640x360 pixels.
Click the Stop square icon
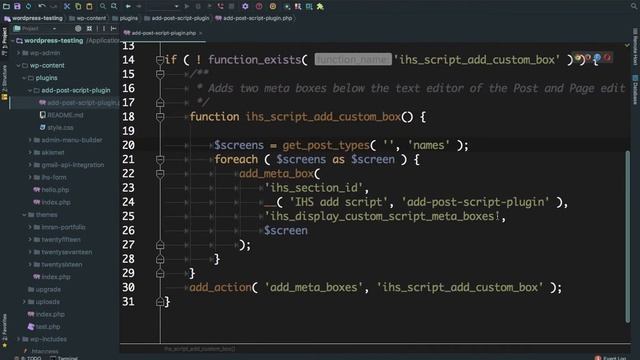click(231, 6)
